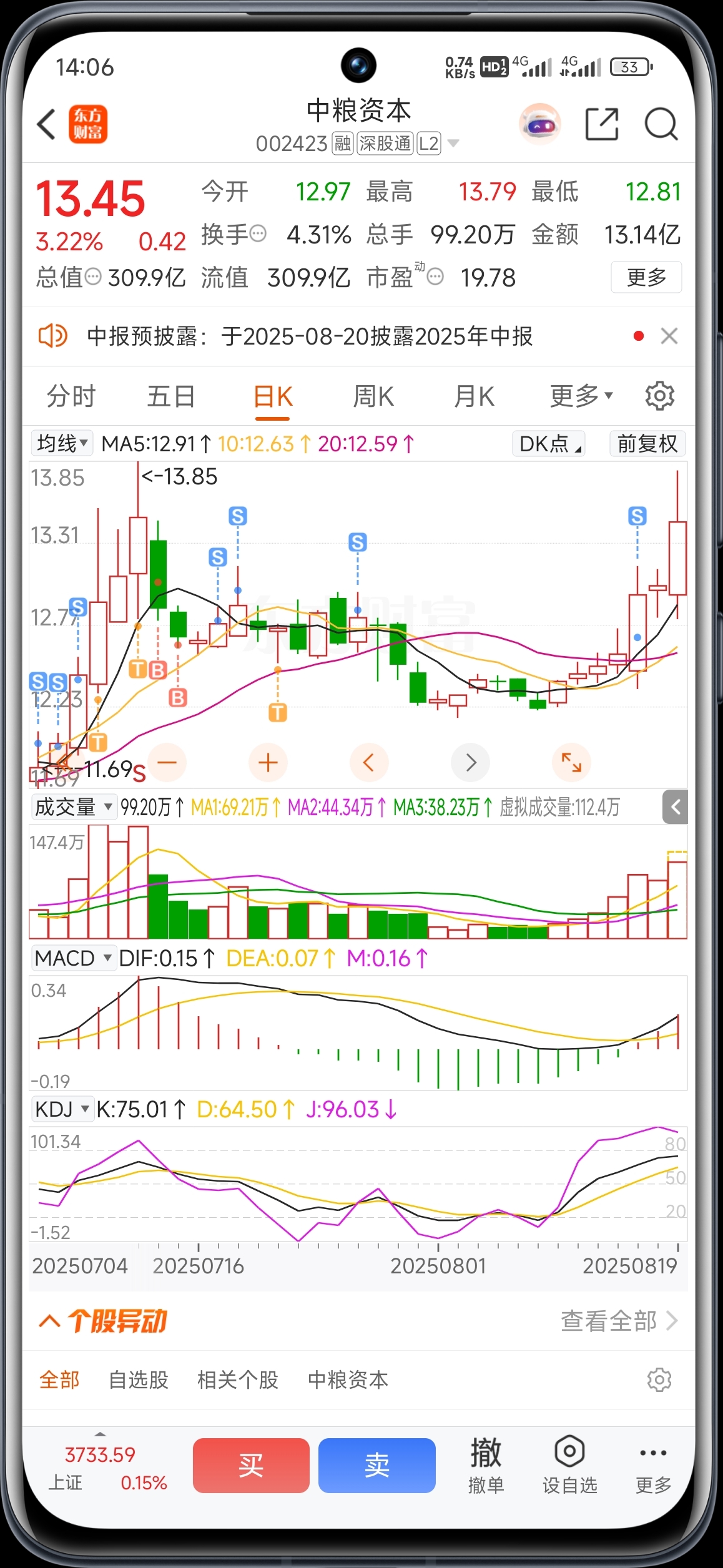Select the 全部 filter tab
Viewport: 723px width, 1568px height.
pos(59,1379)
